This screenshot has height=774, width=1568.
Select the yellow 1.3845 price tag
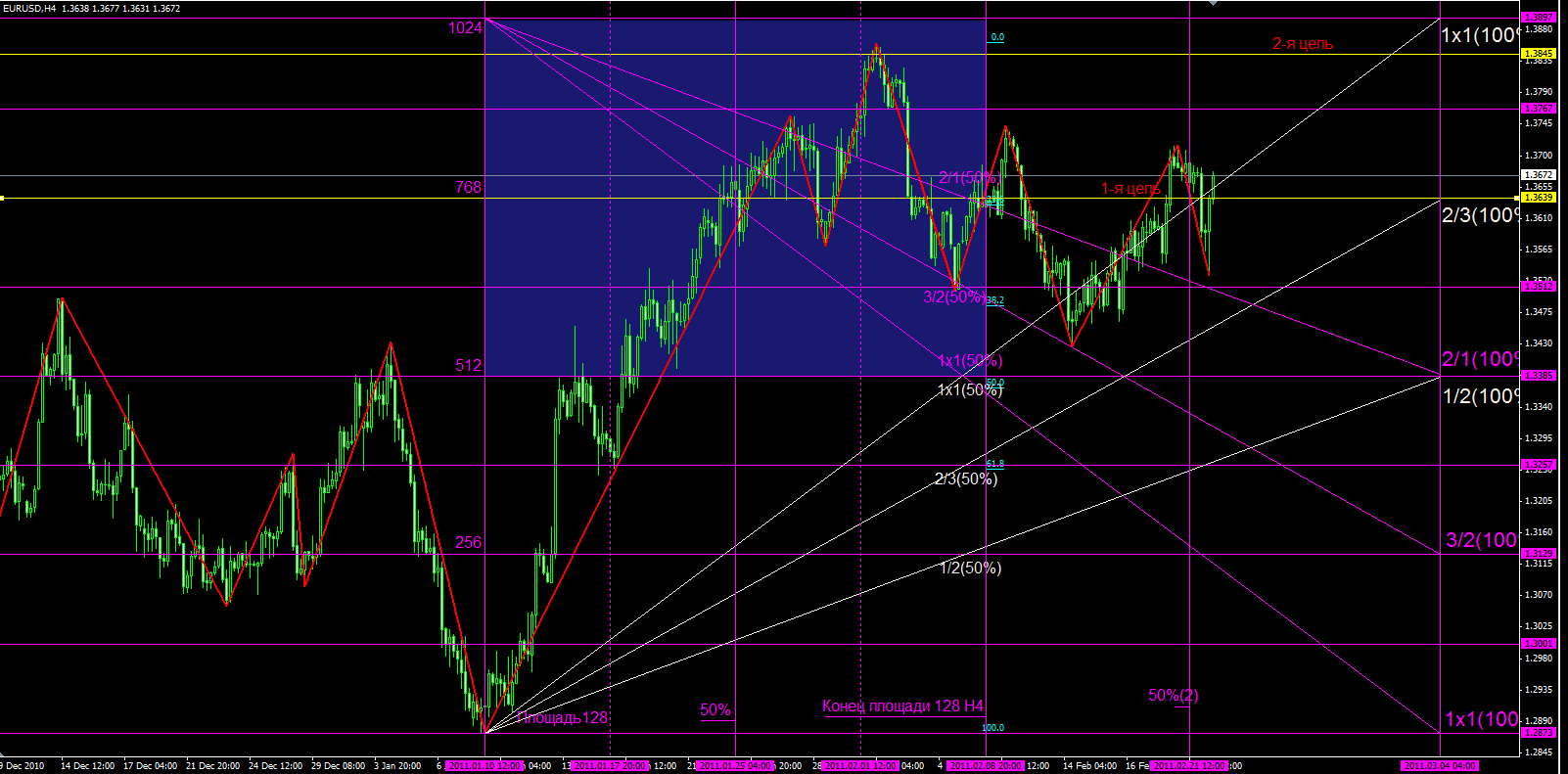pos(1539,54)
